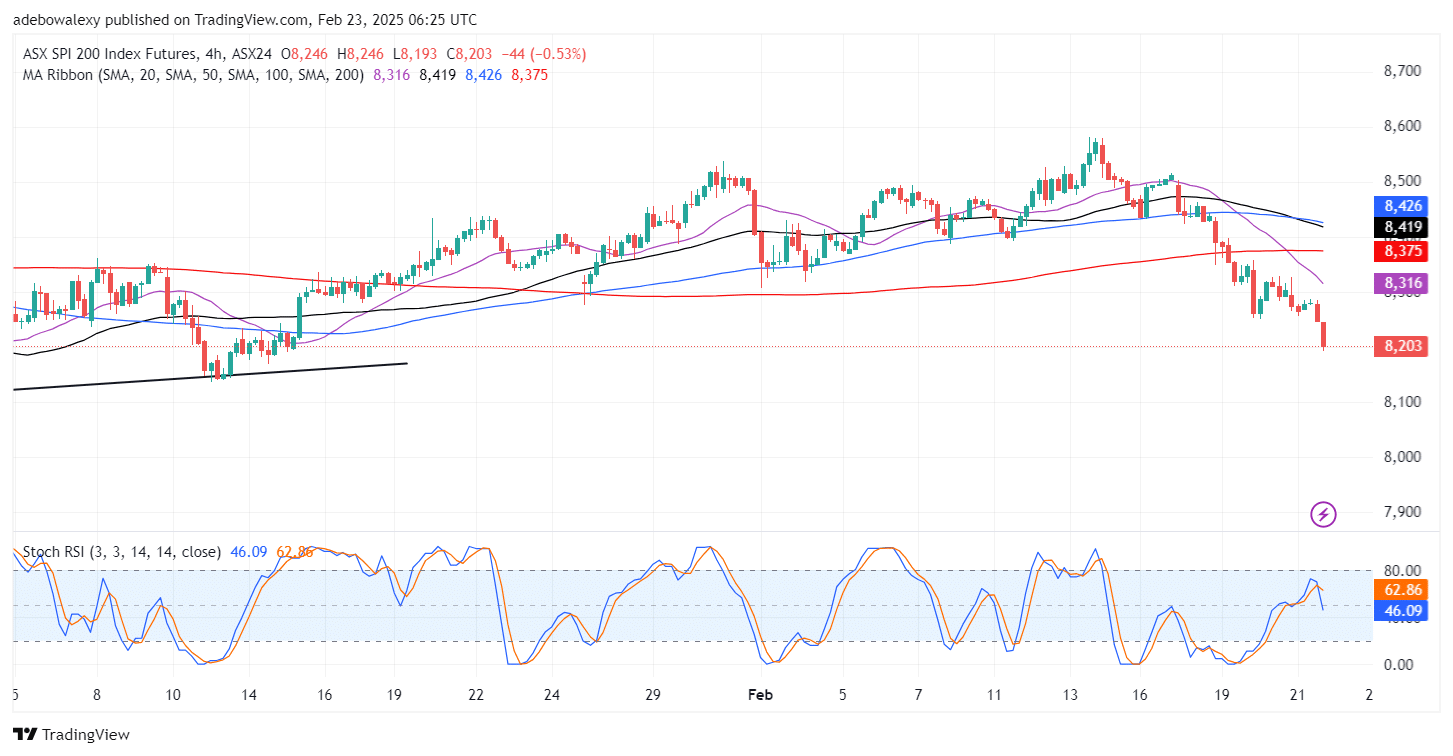Image resolution: width=1453 pixels, height=756 pixels.
Task: Click the 19 date label near chart end
Action: [1222, 695]
